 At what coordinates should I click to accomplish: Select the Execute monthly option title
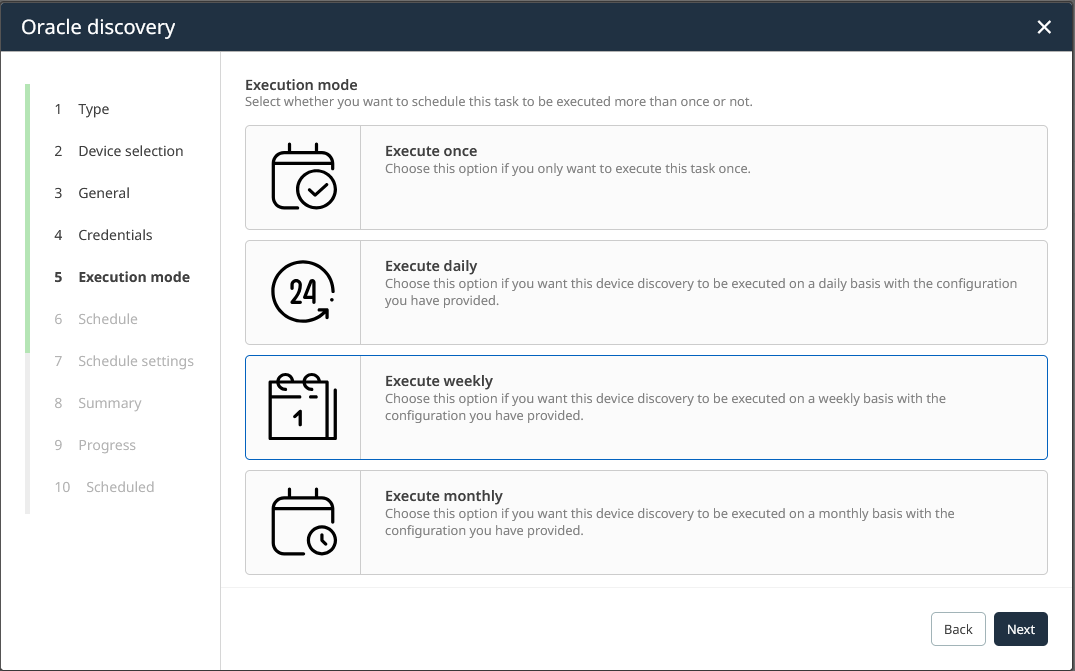click(443, 496)
